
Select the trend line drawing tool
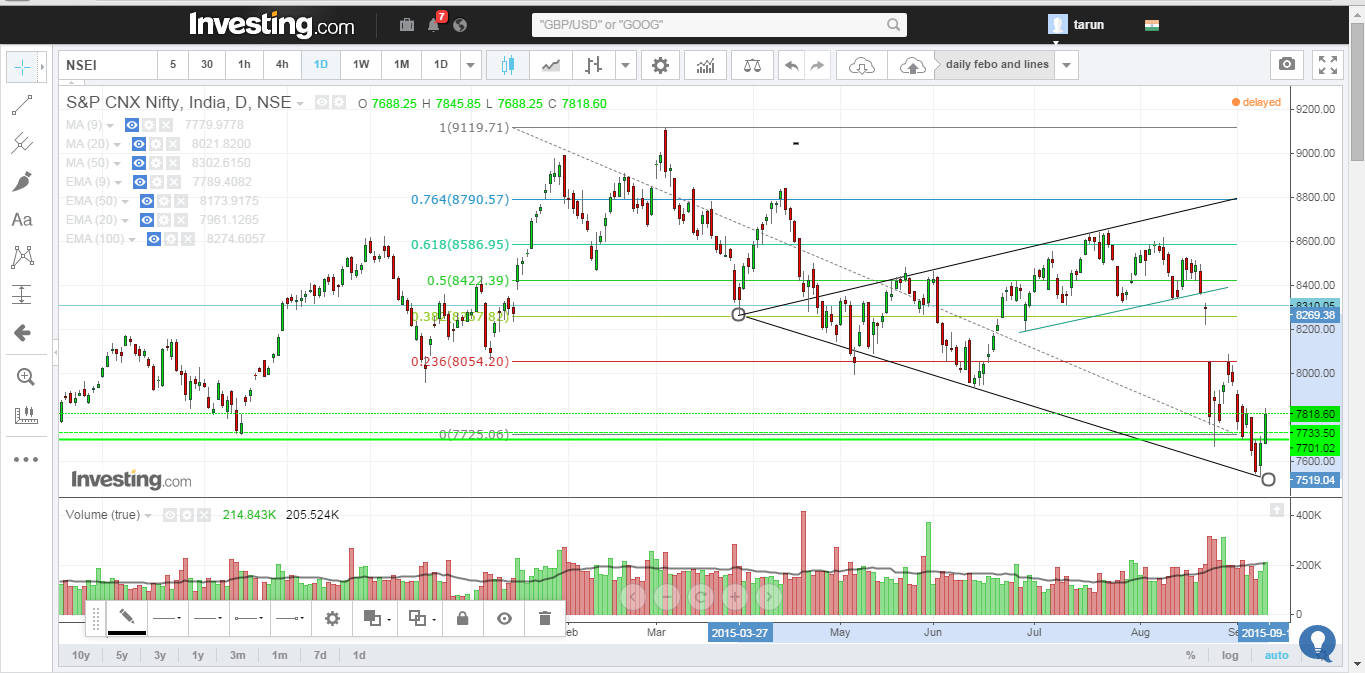coord(22,104)
